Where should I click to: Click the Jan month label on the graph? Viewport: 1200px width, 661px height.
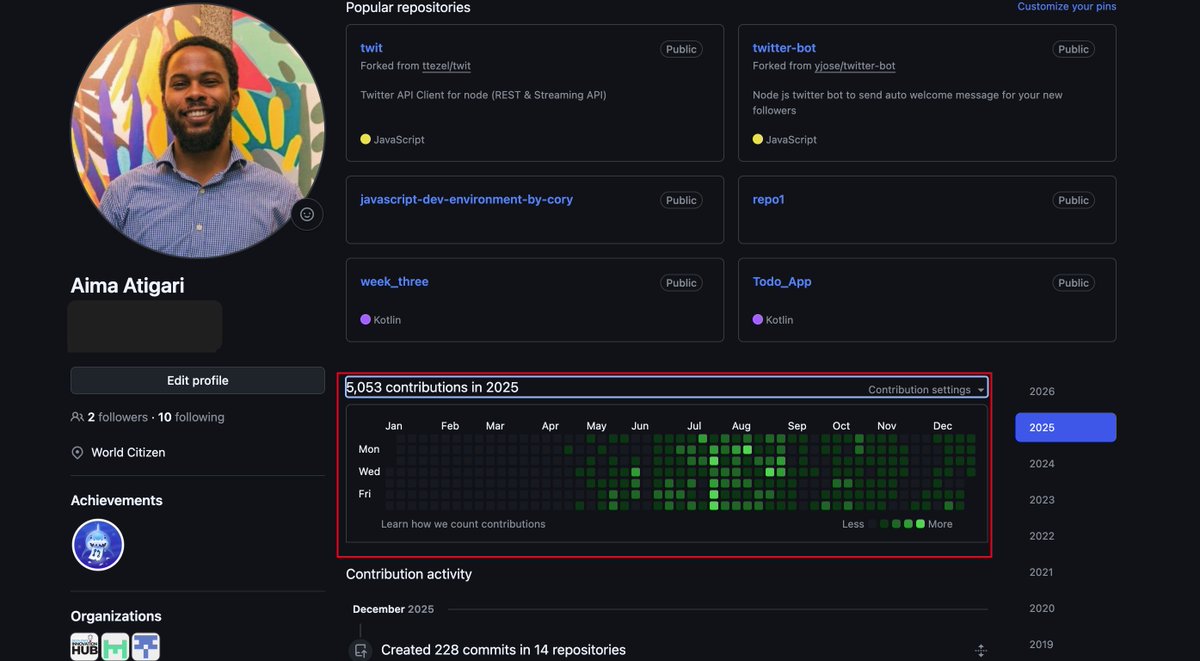click(x=394, y=426)
